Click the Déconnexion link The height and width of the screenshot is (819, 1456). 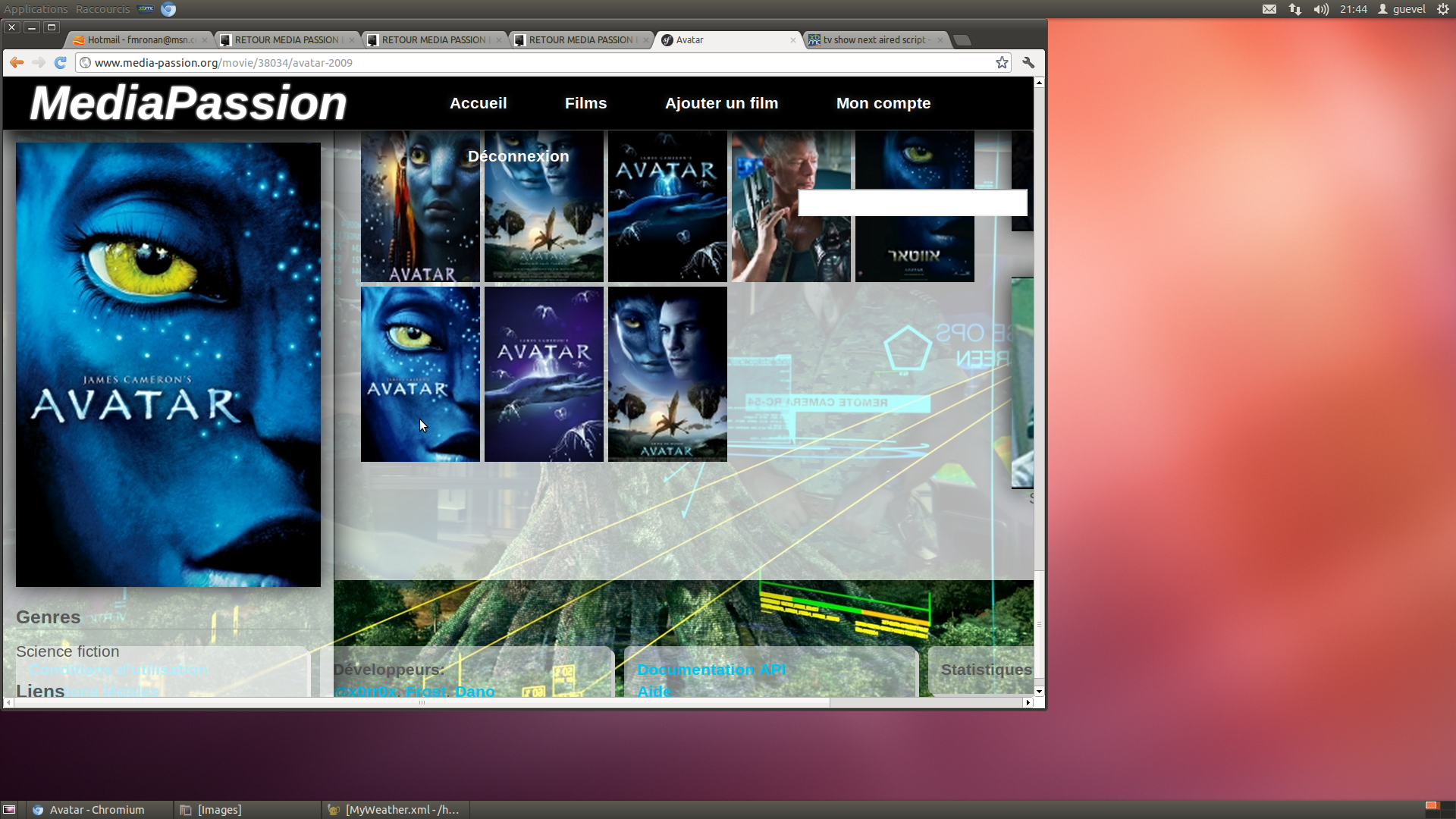point(518,156)
